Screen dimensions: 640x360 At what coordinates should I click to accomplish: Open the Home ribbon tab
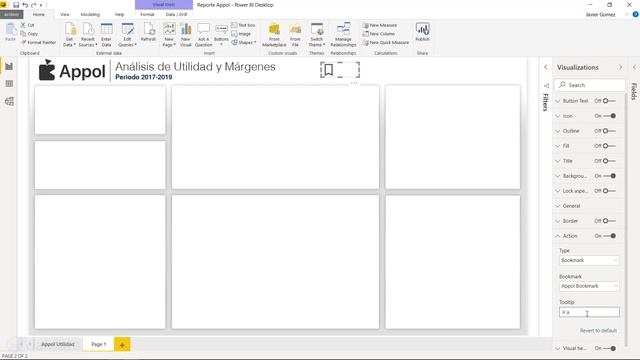pos(39,14)
